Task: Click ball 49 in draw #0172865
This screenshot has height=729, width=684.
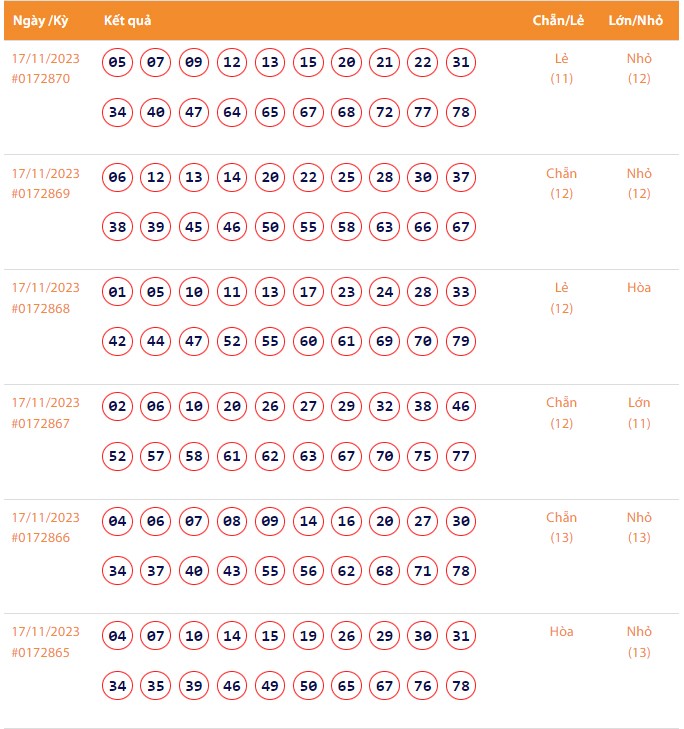Action: tap(270, 686)
